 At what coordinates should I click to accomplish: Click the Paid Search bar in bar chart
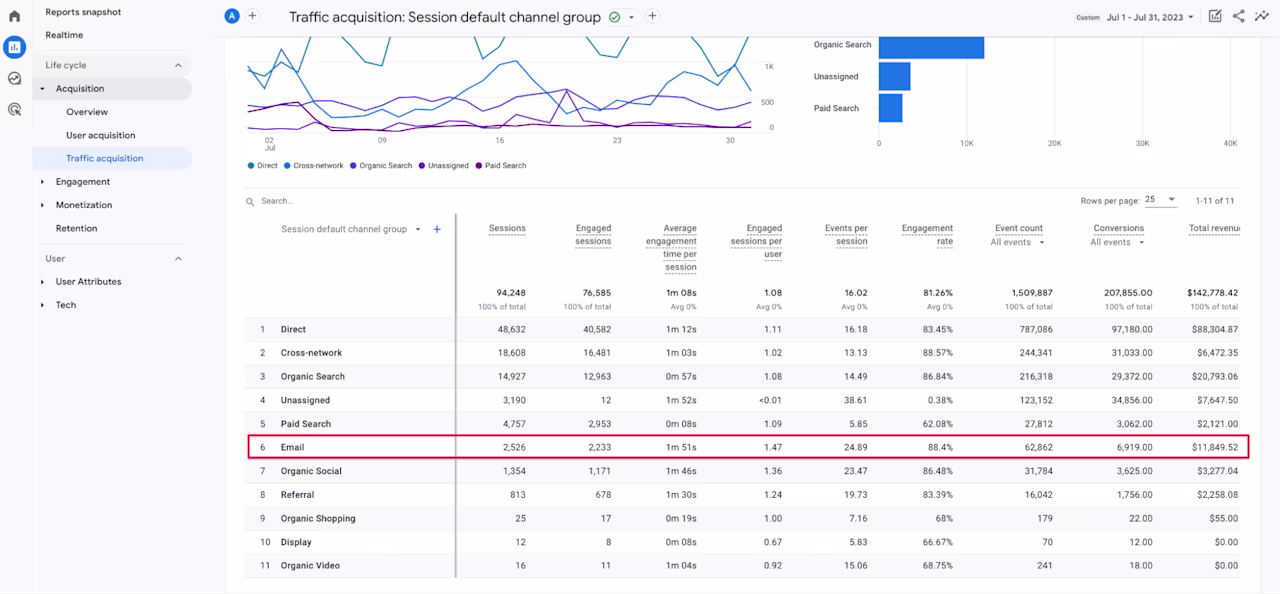coord(890,108)
